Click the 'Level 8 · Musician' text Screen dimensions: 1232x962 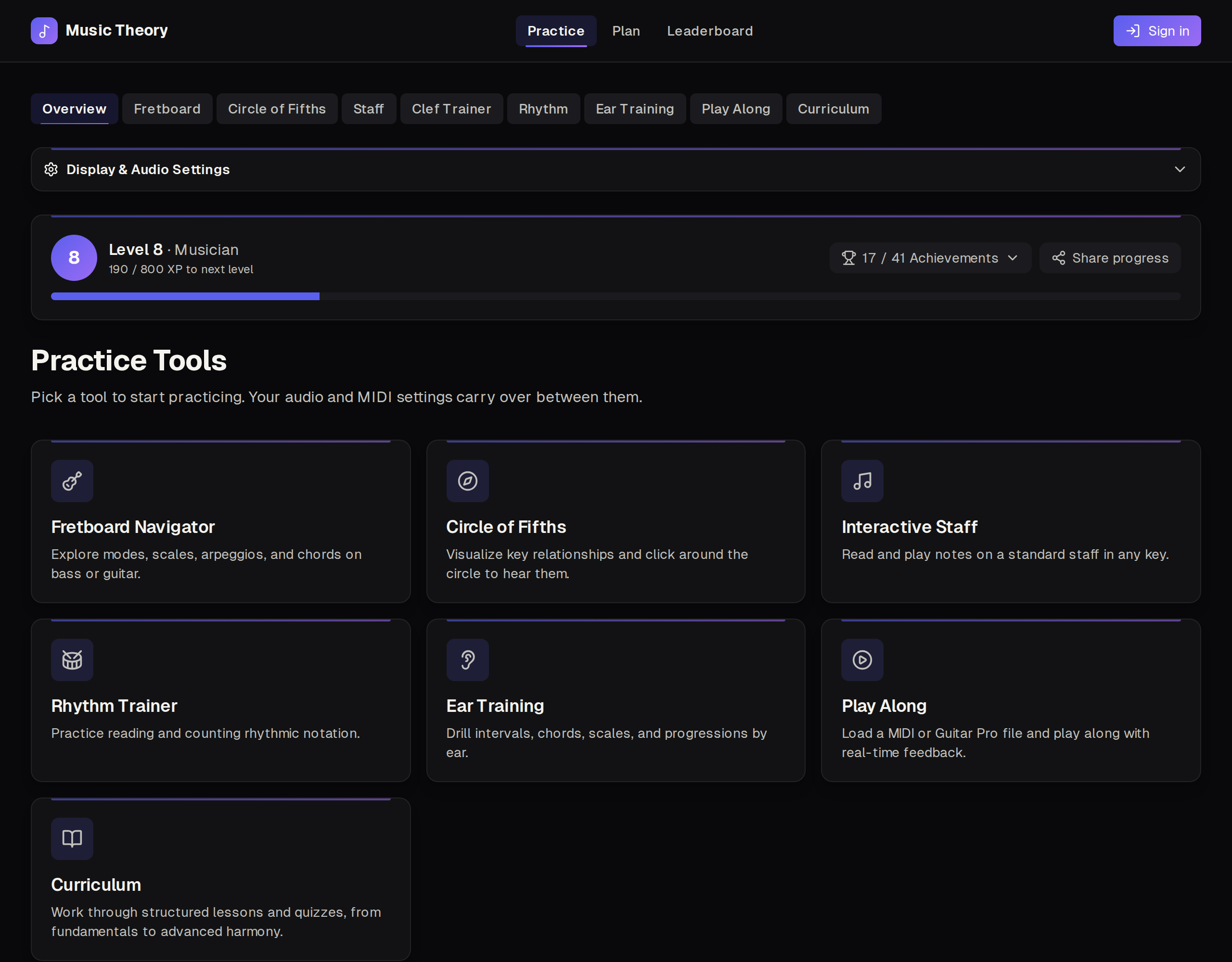tap(174, 249)
